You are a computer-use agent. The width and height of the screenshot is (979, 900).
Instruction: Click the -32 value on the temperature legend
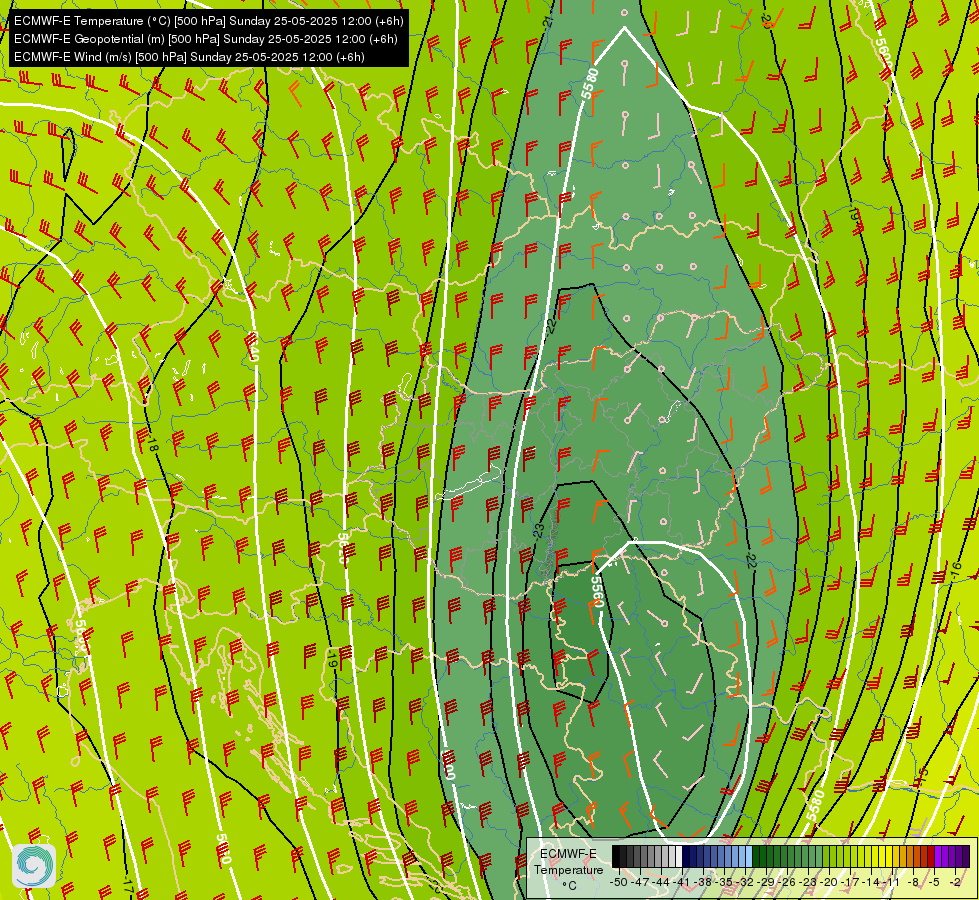pos(745,882)
